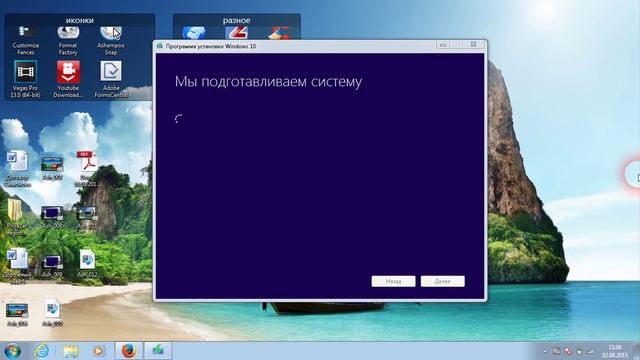The image size is (640, 360).
Task: Select the Ash_012 file icon
Action: pos(87,263)
